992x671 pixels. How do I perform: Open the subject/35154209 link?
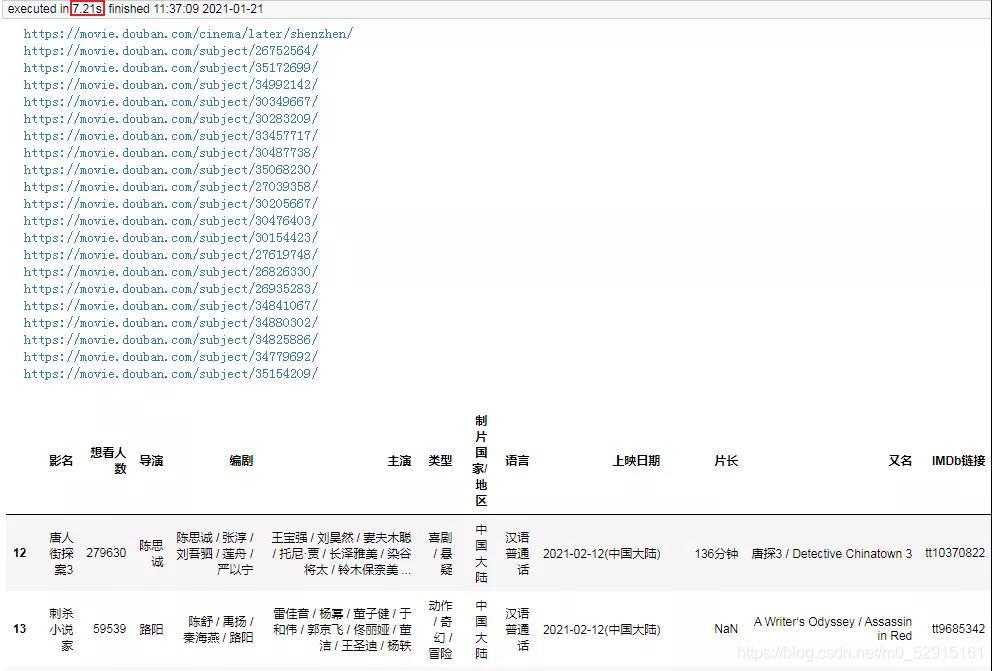171,374
